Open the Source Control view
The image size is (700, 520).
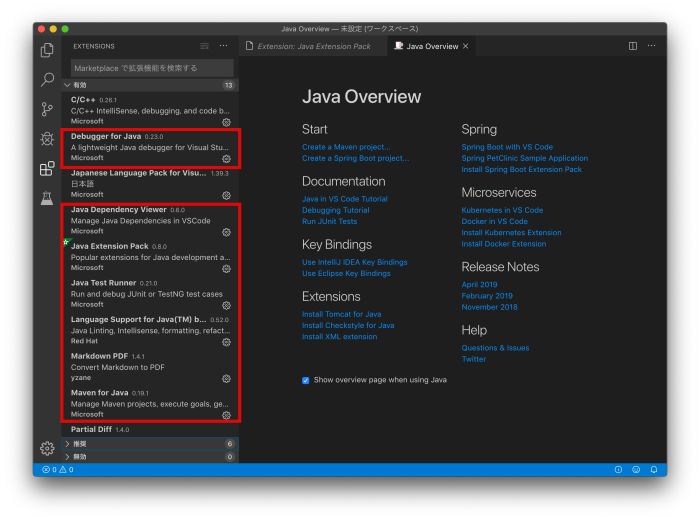click(x=47, y=109)
